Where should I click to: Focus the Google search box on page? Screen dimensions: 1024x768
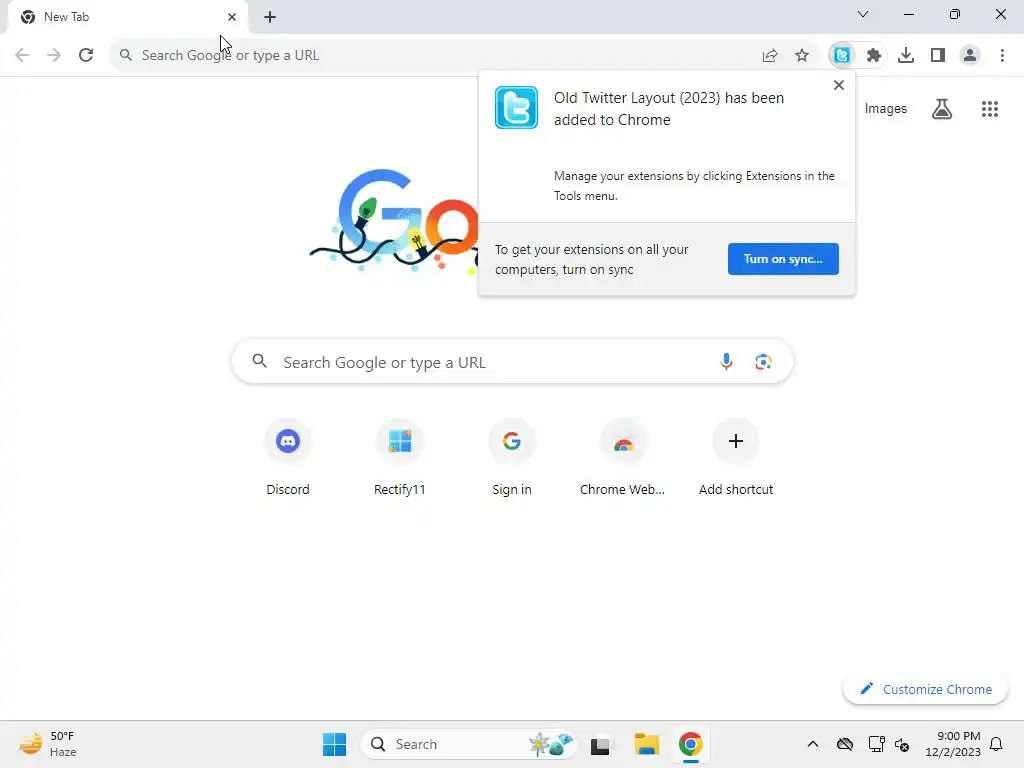(513, 361)
